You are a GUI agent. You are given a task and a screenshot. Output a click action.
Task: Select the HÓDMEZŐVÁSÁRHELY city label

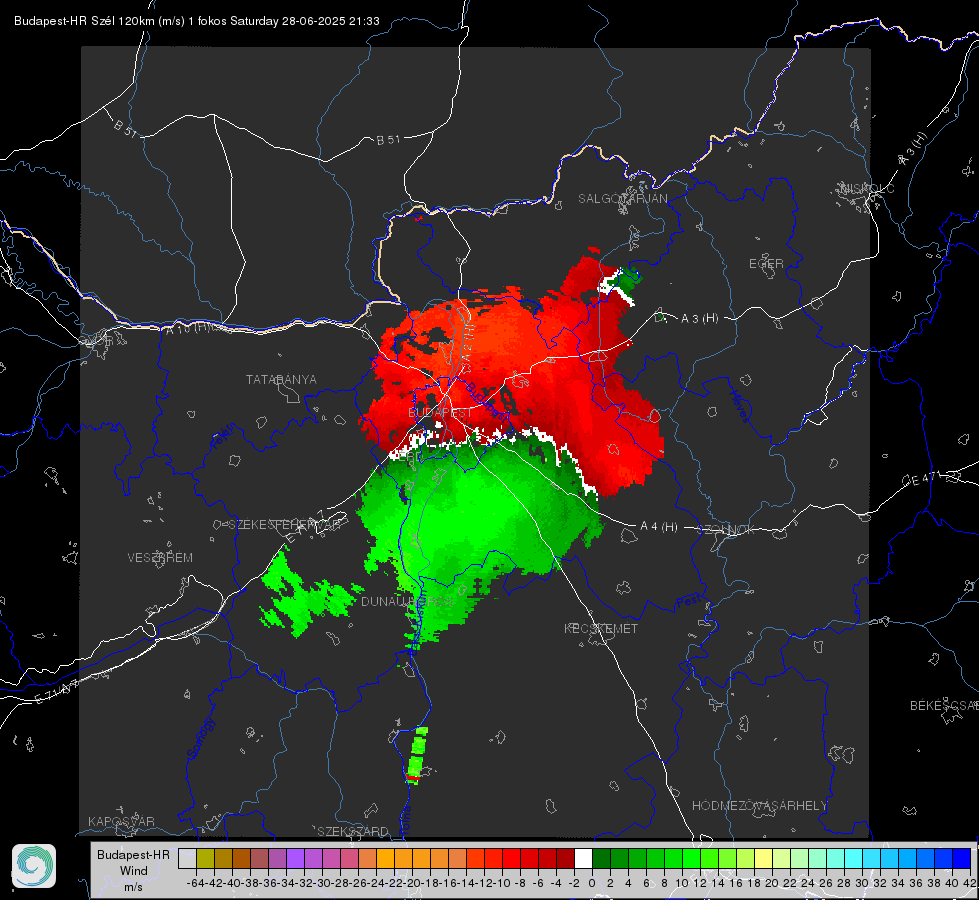point(759,806)
